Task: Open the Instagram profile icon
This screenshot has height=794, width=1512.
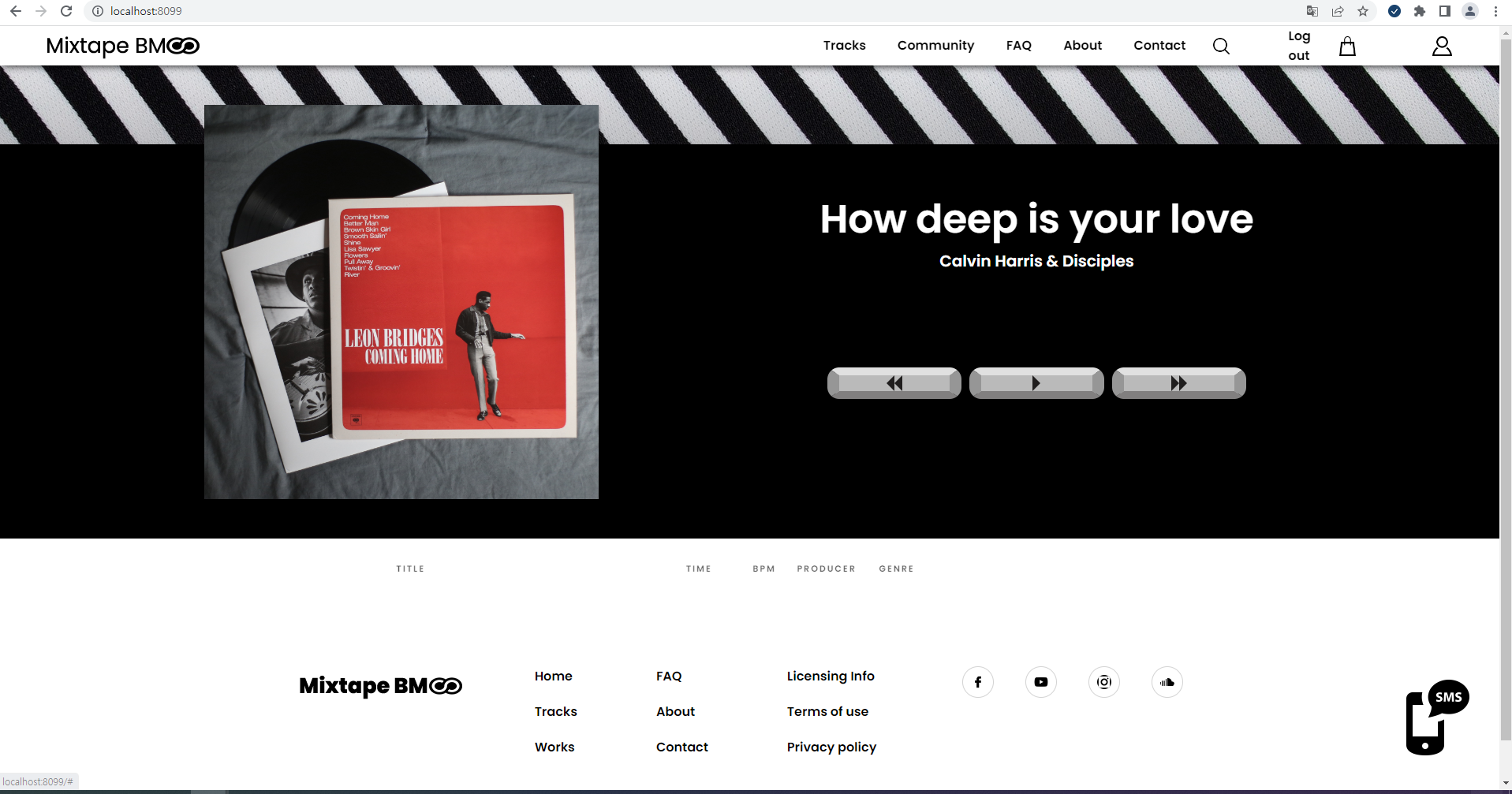Action: tap(1103, 681)
